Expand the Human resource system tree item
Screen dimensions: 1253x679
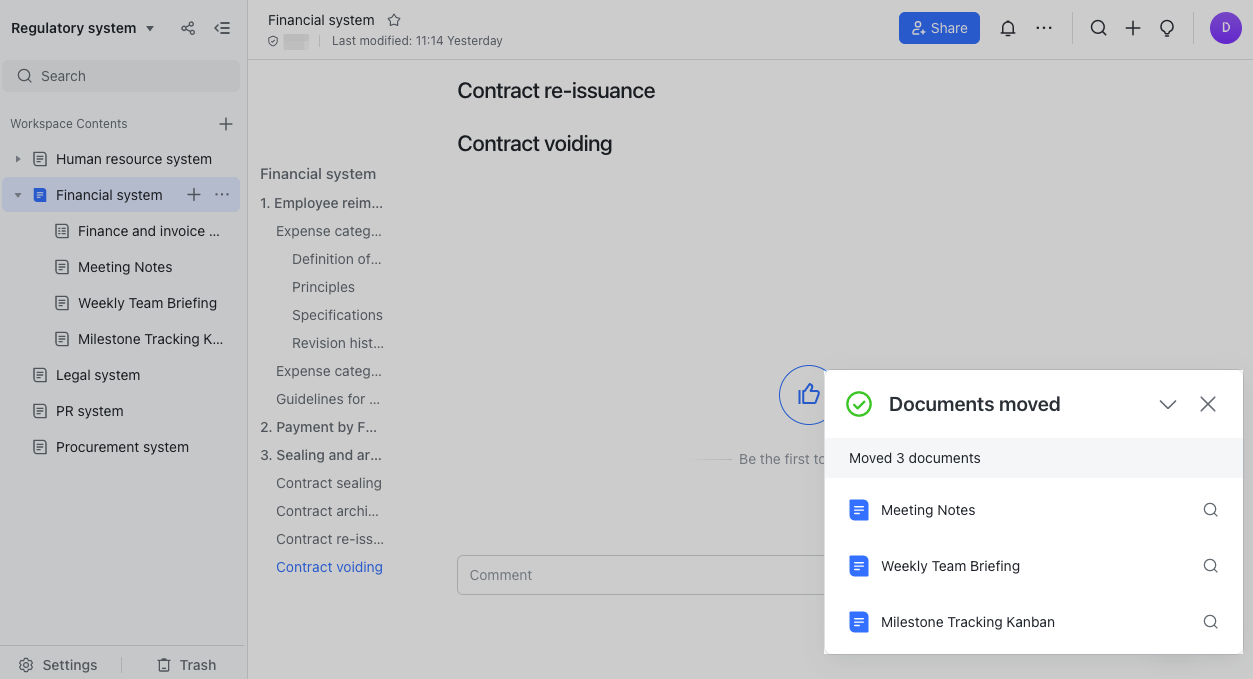[x=18, y=159]
